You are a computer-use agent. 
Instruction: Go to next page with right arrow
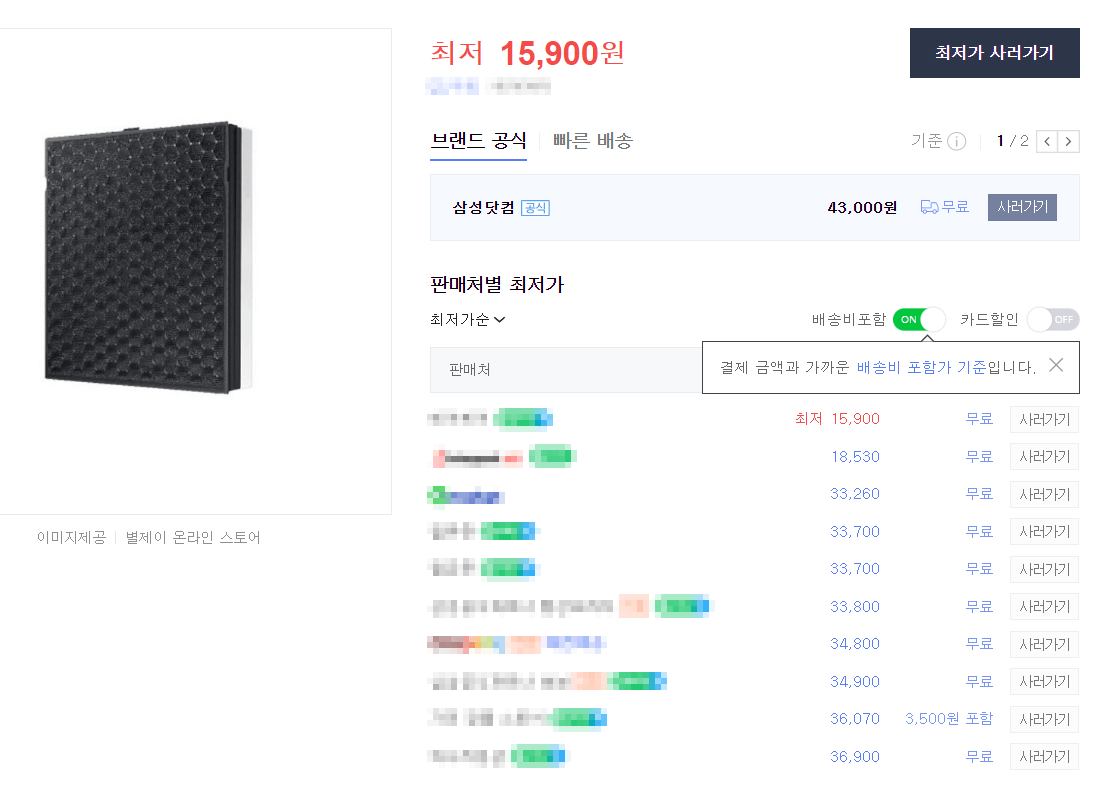pos(1068,141)
